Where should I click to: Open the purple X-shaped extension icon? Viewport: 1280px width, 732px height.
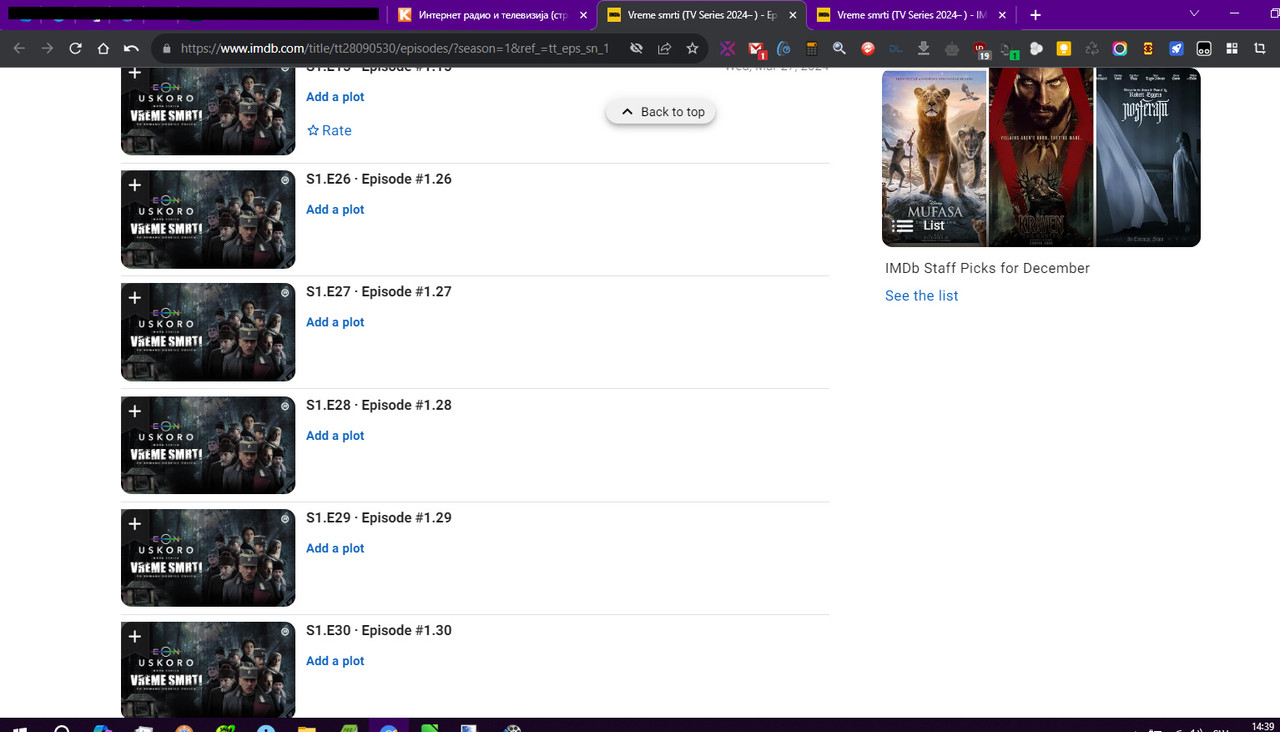click(x=728, y=48)
